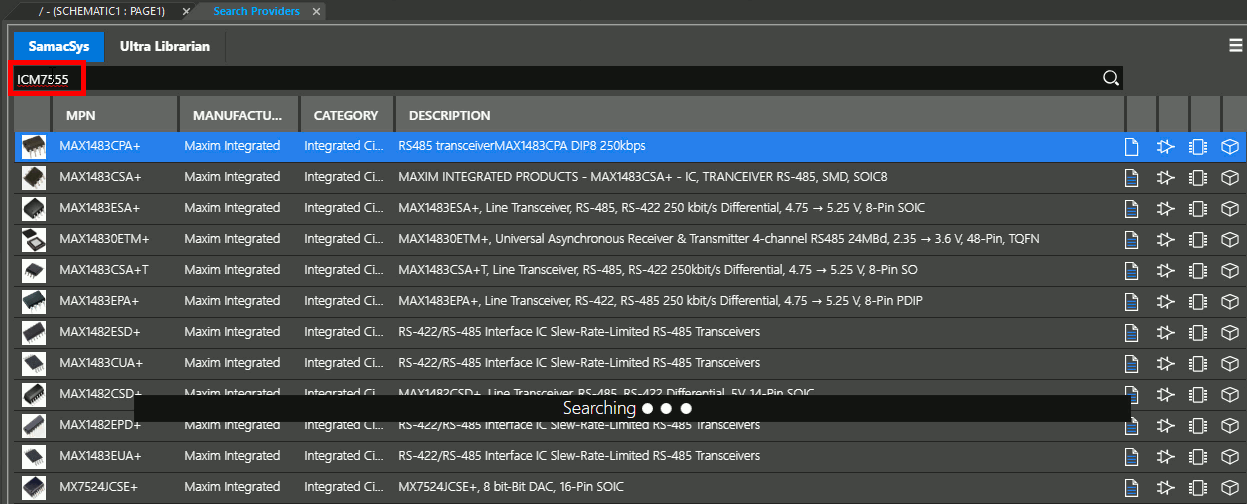View footprint for MAX1483CPA+
This screenshot has height=504, width=1247.
point(1197,147)
